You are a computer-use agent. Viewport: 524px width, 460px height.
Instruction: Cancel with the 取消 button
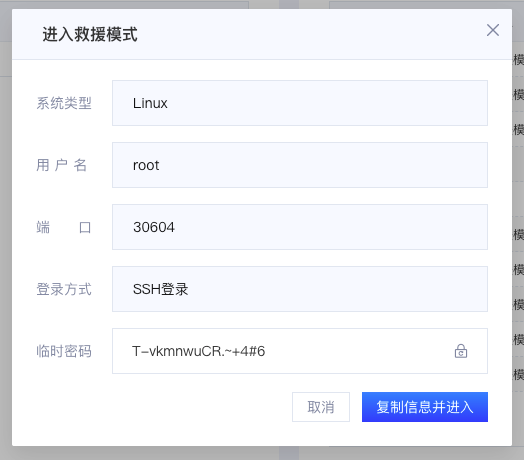(321, 407)
